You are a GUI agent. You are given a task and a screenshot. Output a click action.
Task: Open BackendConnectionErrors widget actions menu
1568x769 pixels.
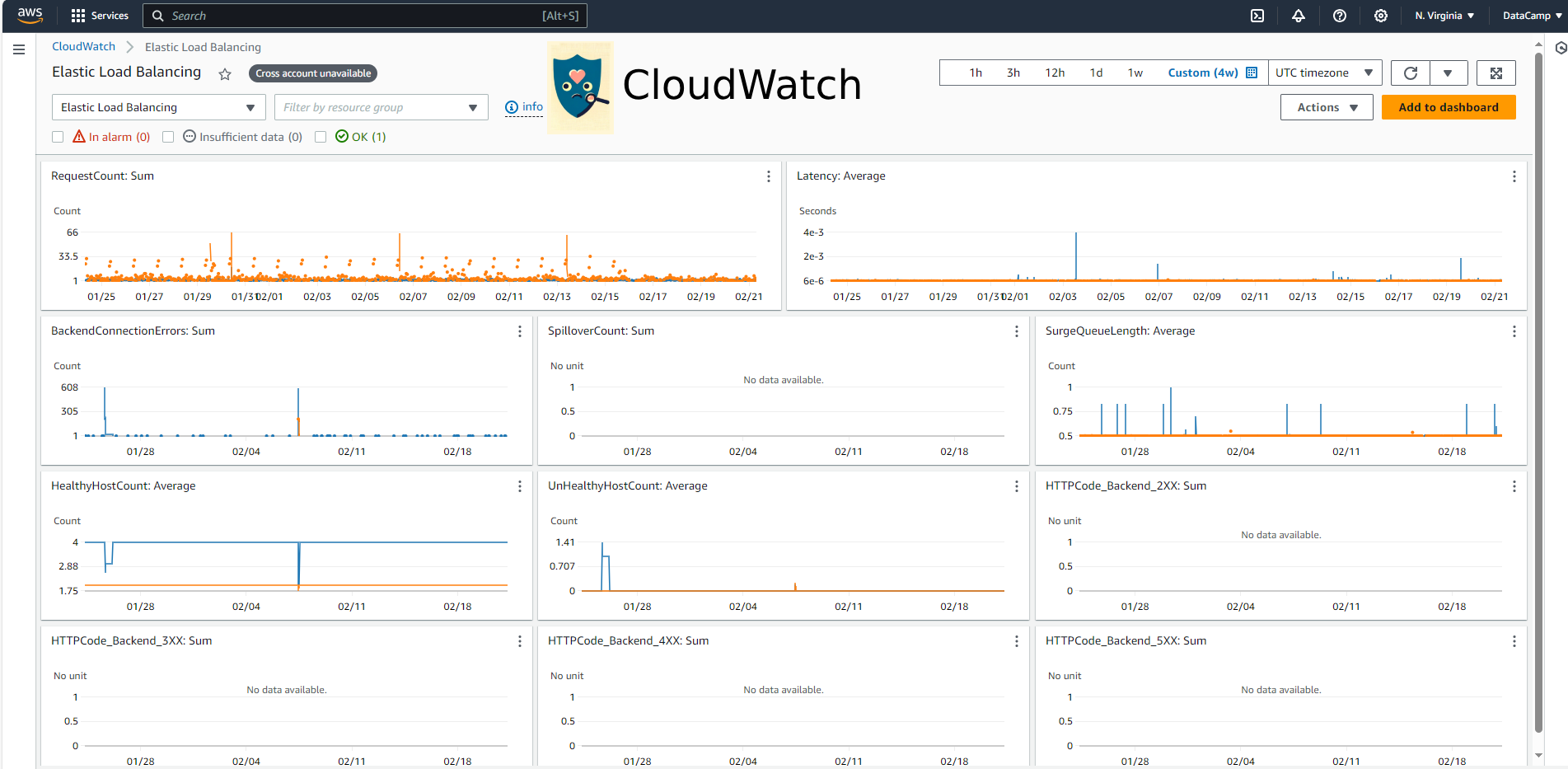pos(520,331)
